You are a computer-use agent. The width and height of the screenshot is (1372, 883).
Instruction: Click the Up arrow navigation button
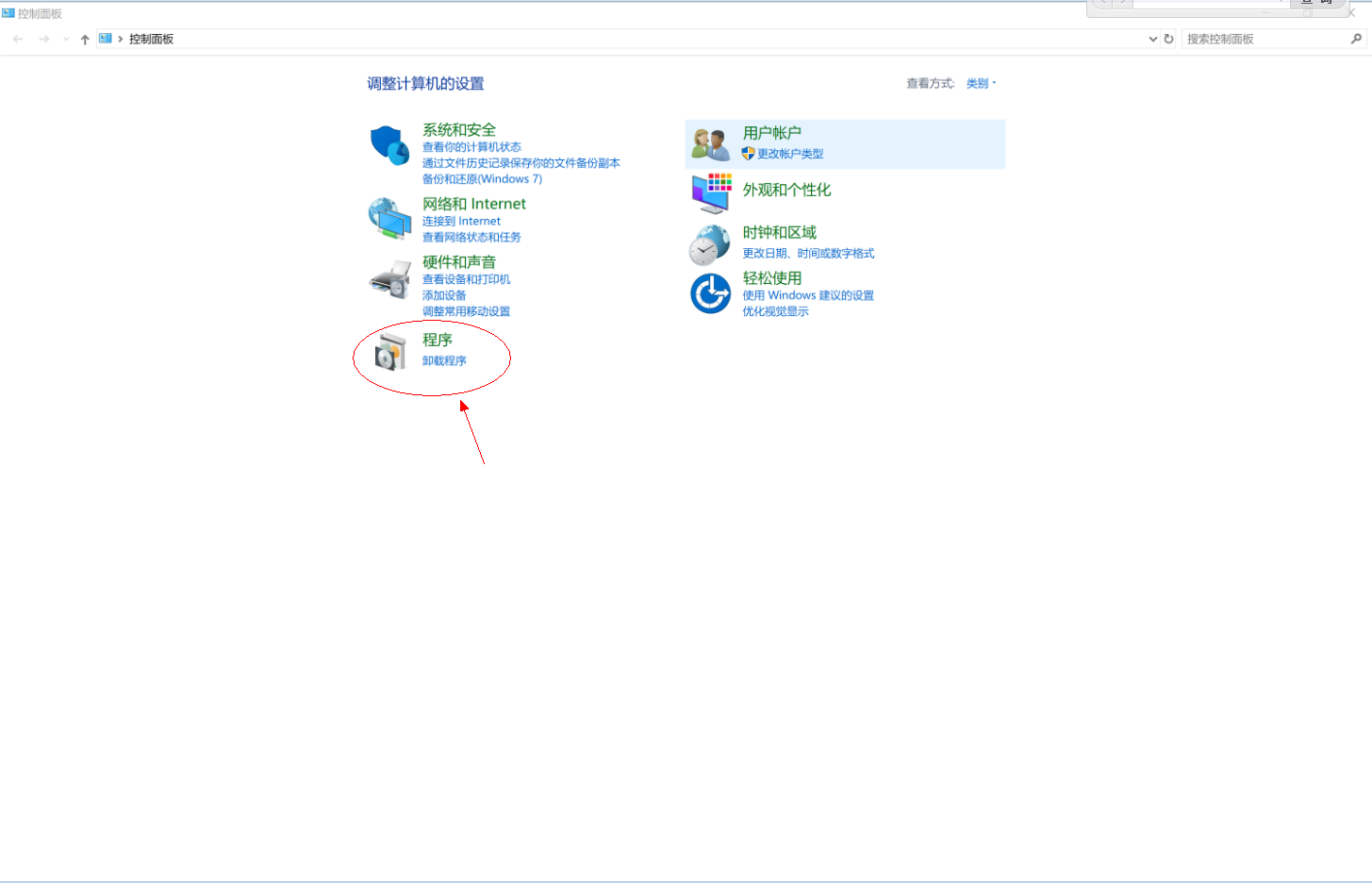[85, 39]
